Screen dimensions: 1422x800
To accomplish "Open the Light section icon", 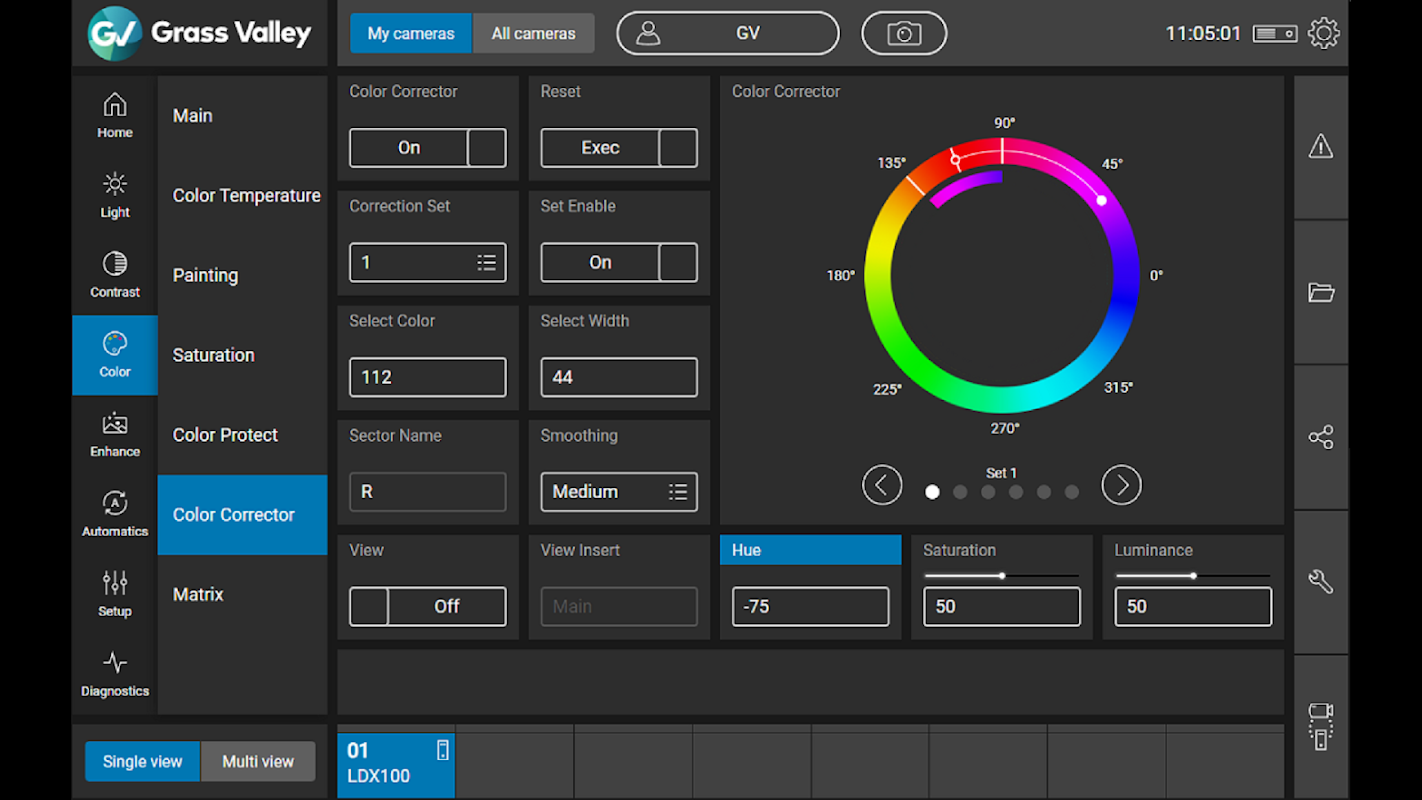I will coord(115,184).
